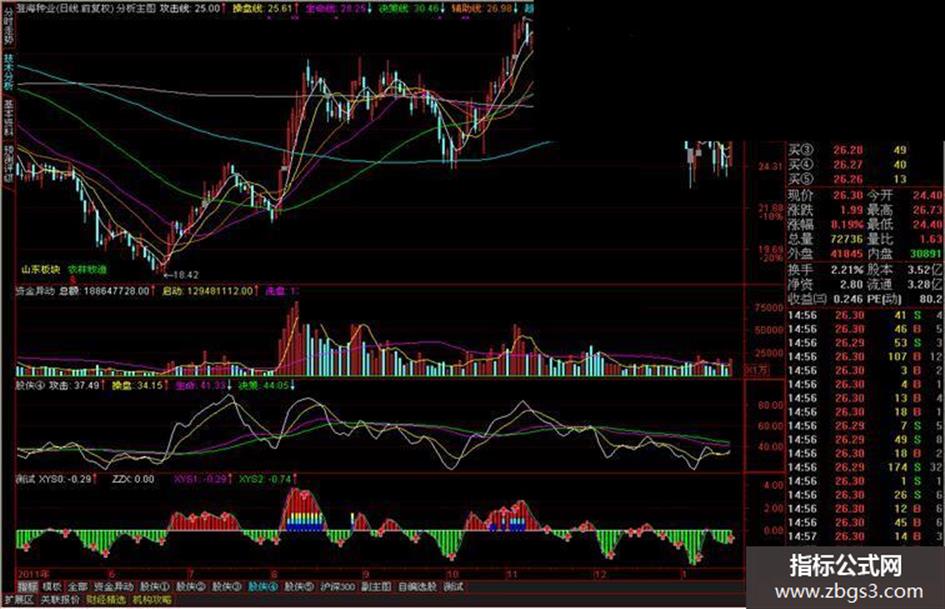
Task: Click month 11 timeline marker
Action: point(511,574)
